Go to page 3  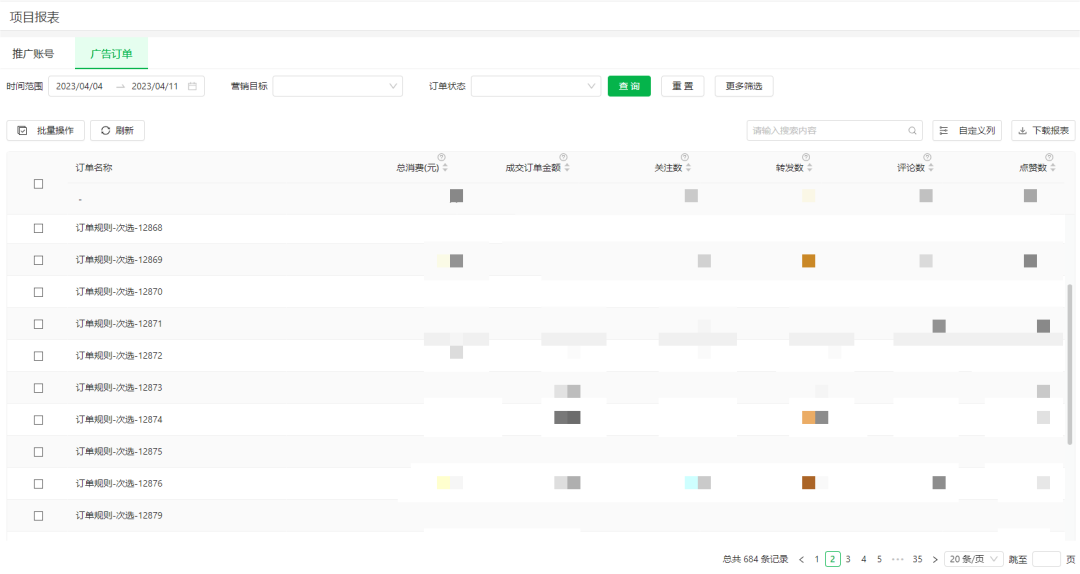(x=848, y=560)
